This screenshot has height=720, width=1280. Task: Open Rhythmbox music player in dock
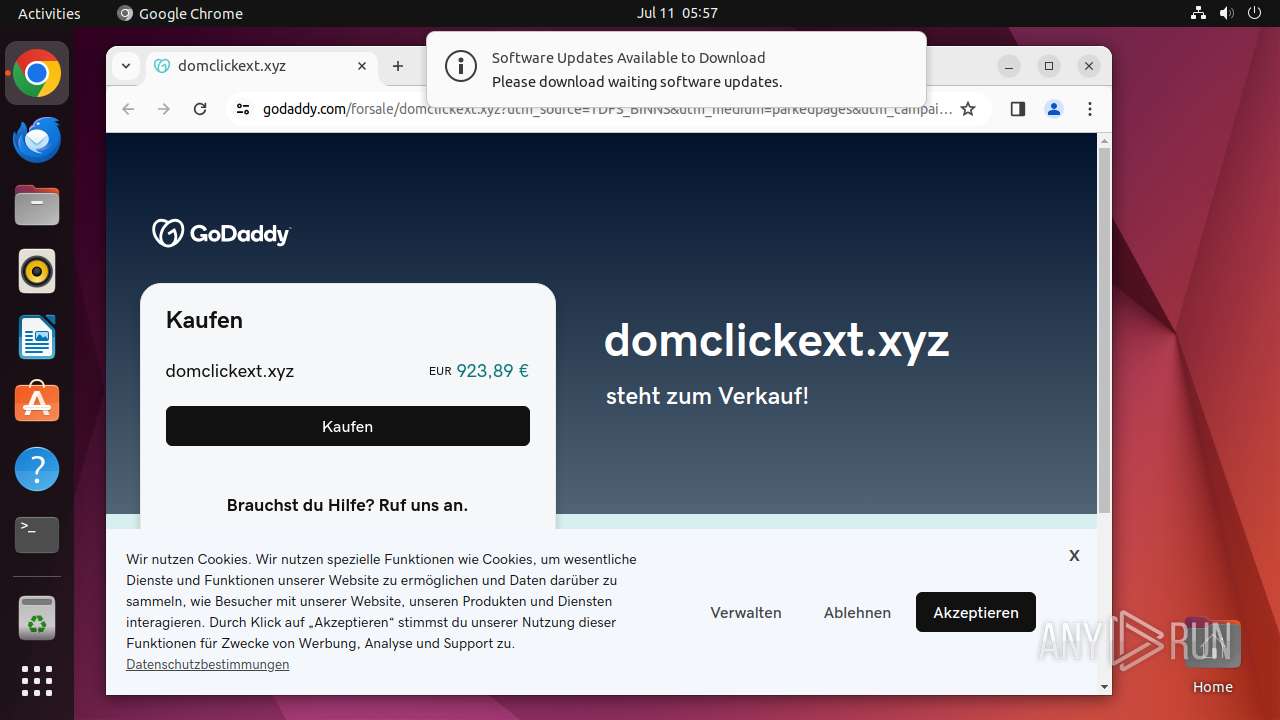click(x=37, y=271)
